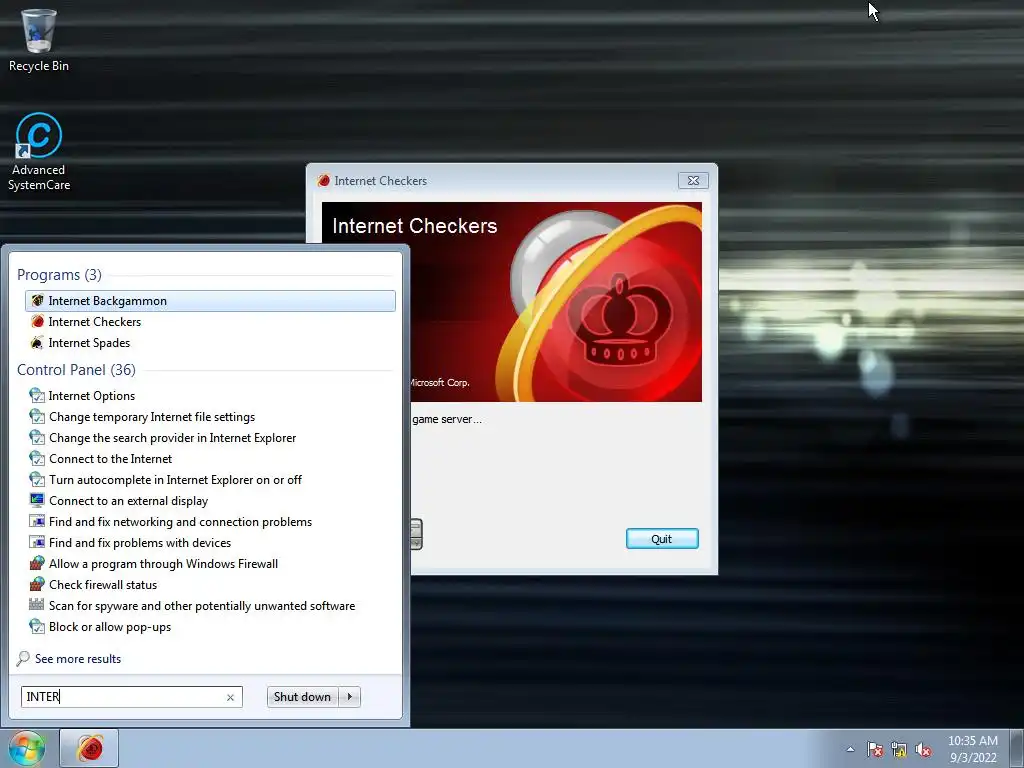Open the Action Center flag tray icon

(874, 749)
